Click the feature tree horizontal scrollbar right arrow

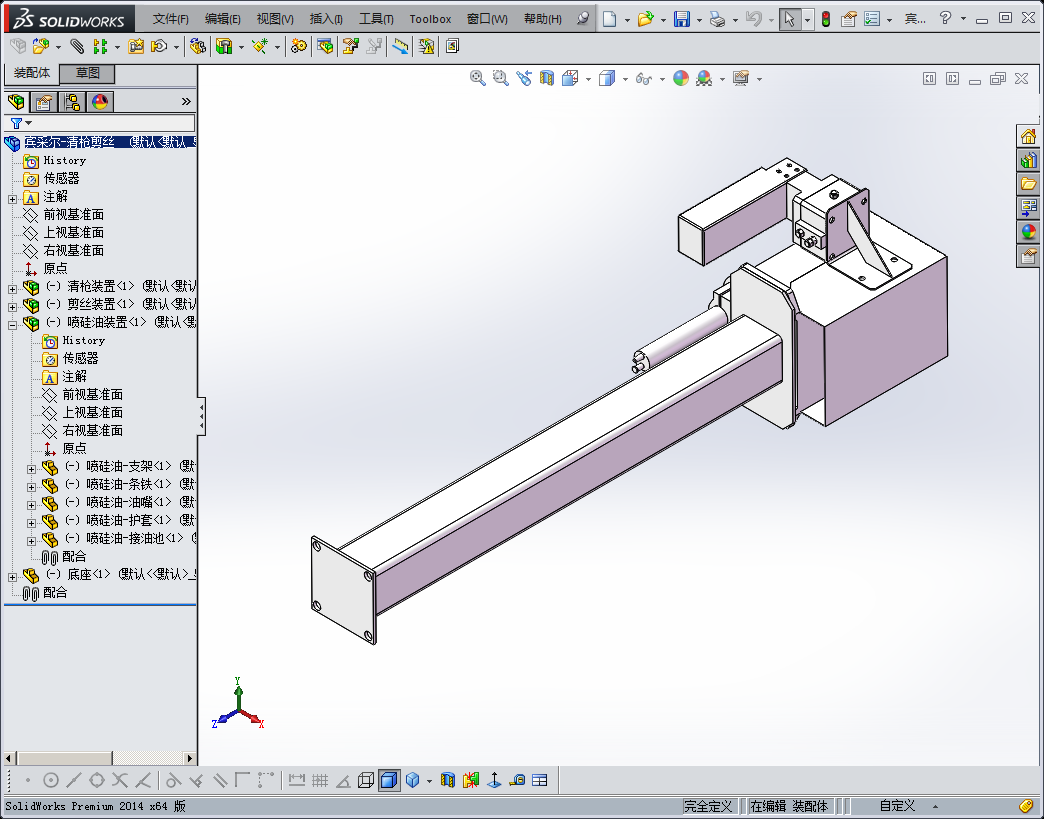190,758
